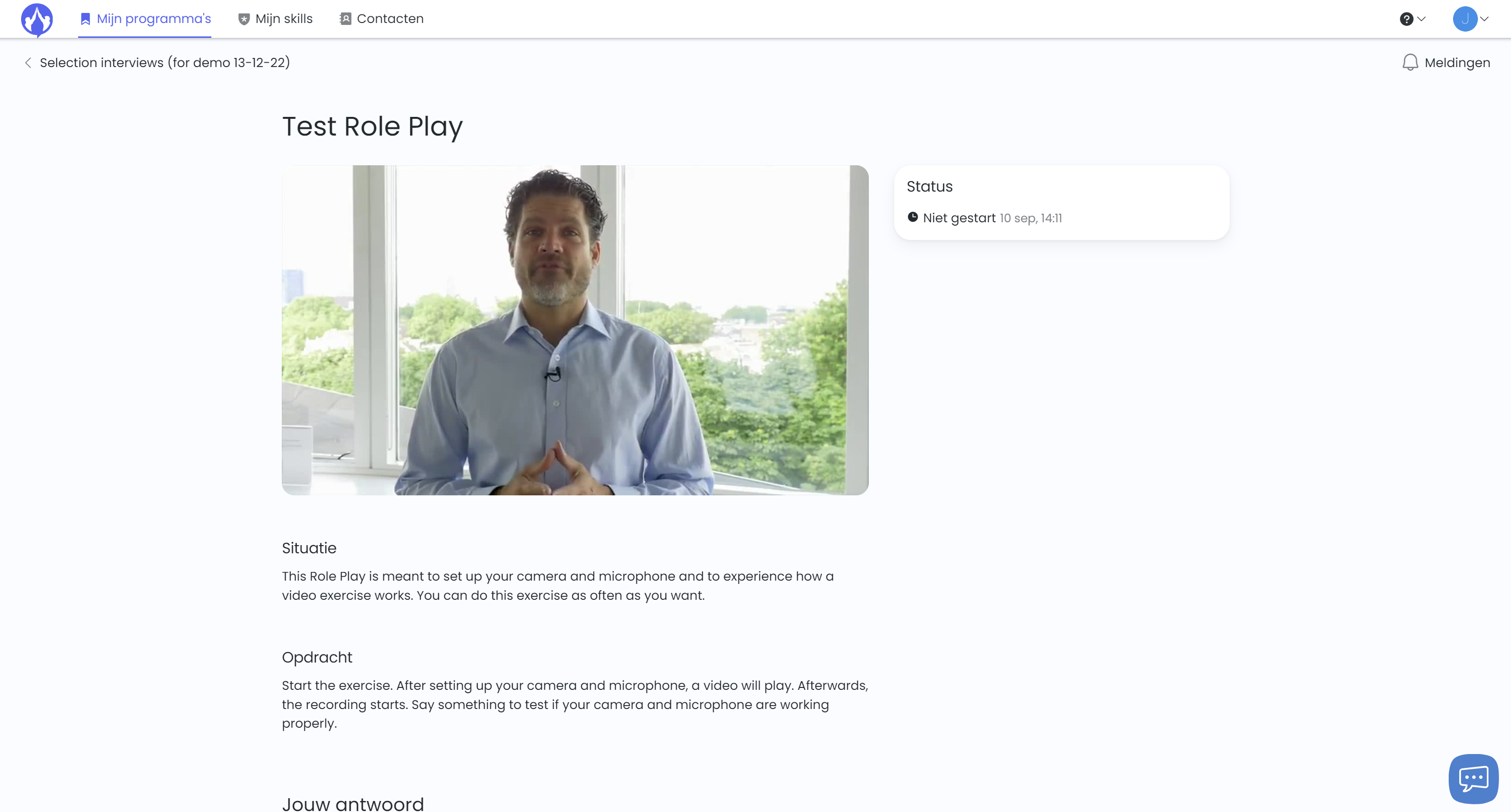Switch to the Mijn skills tab
1511x812 pixels.
coord(275,19)
